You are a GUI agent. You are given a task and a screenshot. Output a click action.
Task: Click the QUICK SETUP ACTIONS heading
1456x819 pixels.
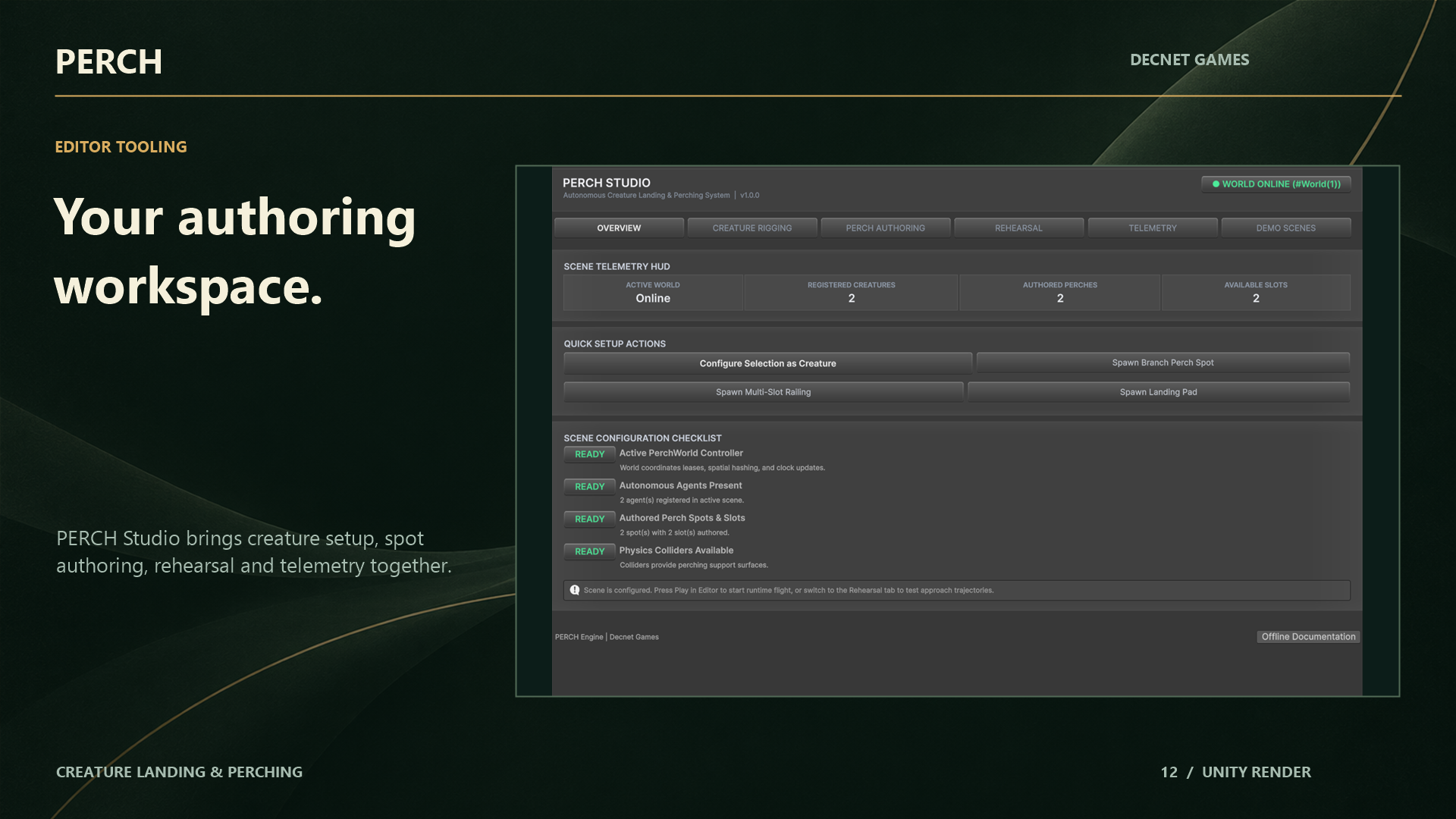point(614,344)
